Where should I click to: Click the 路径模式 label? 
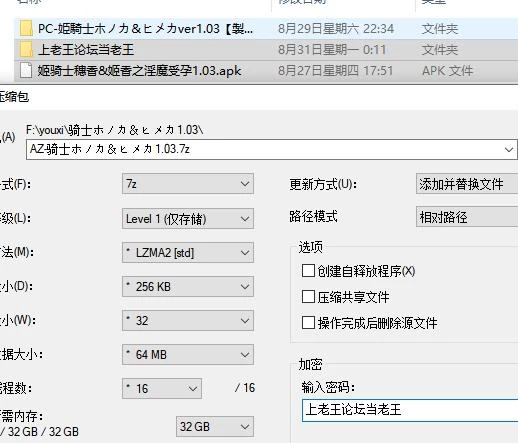tap(313, 217)
